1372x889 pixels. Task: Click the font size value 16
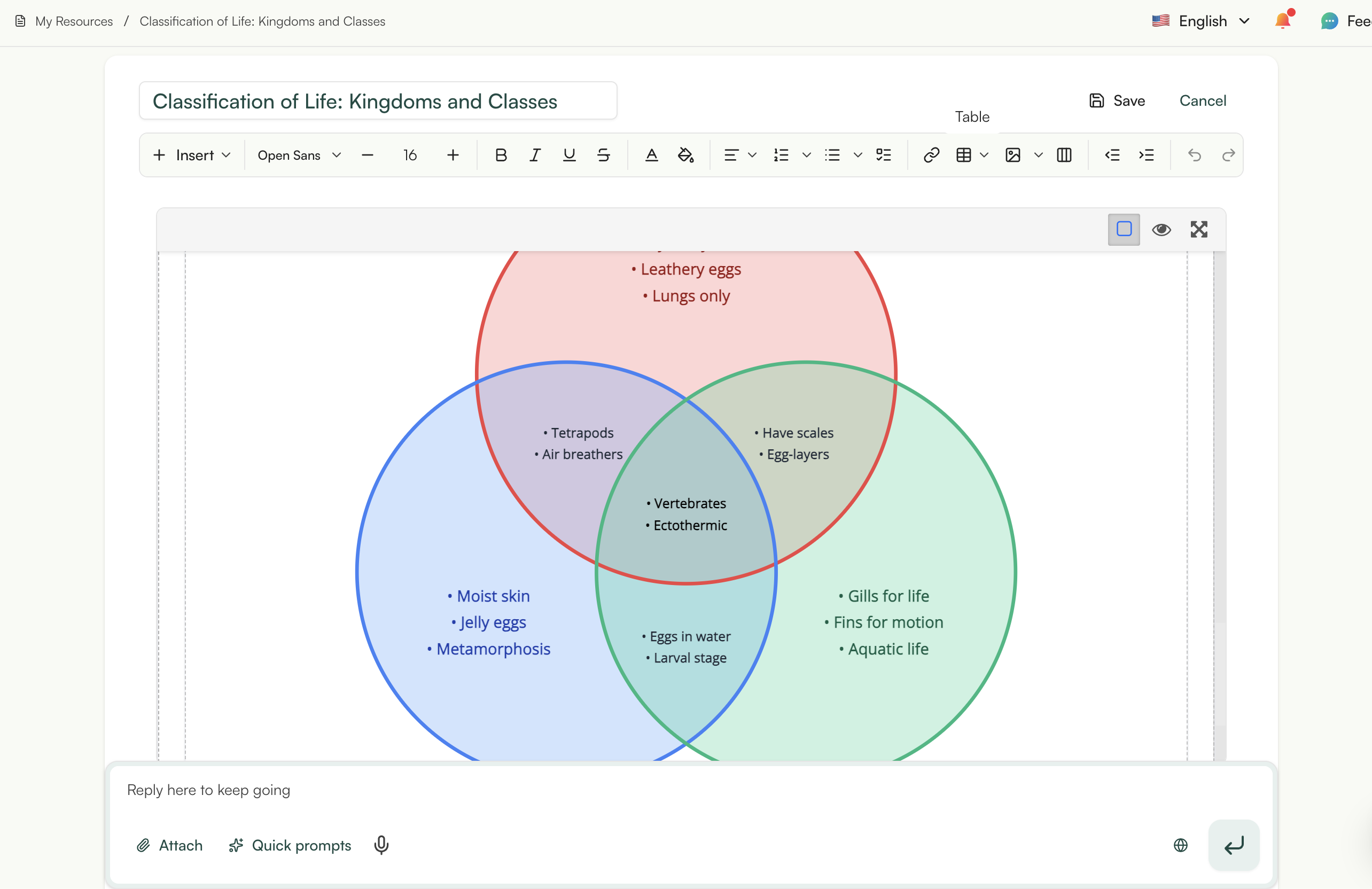(x=410, y=155)
